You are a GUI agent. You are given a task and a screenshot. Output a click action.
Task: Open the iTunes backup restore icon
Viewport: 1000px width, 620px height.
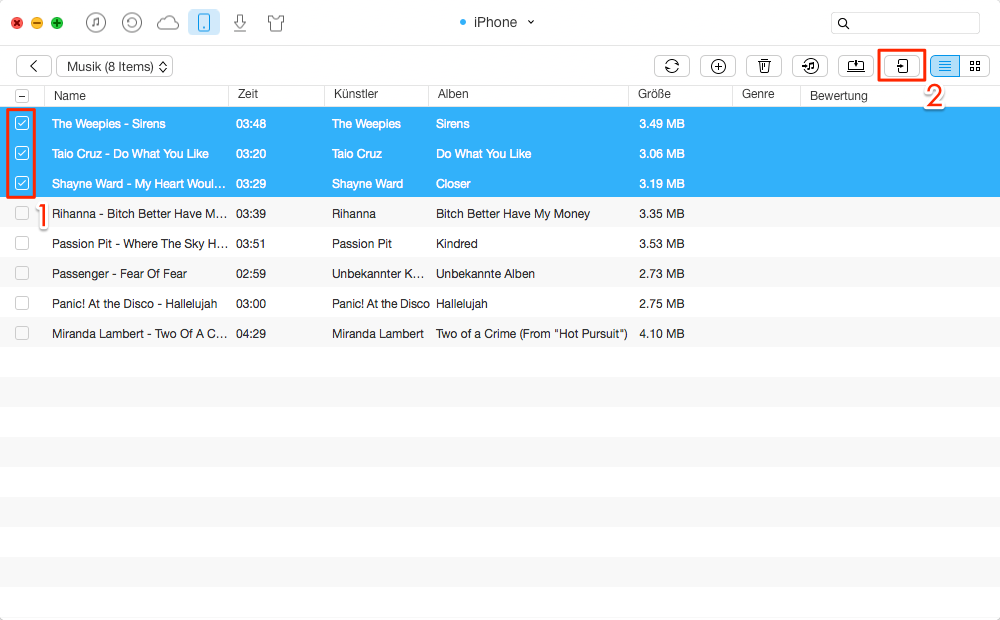132,23
